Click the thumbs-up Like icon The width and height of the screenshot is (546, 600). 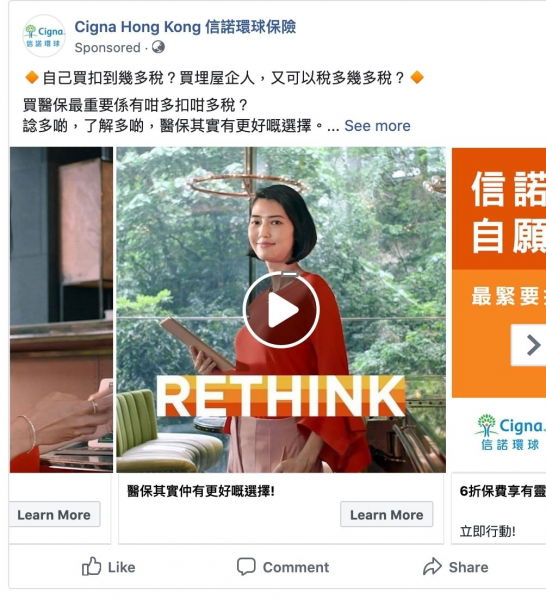(x=91, y=567)
